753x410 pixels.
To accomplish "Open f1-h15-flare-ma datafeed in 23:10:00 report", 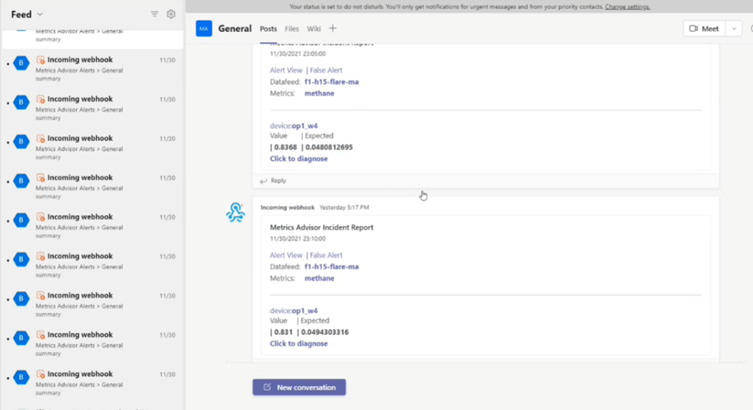I will (x=331, y=266).
